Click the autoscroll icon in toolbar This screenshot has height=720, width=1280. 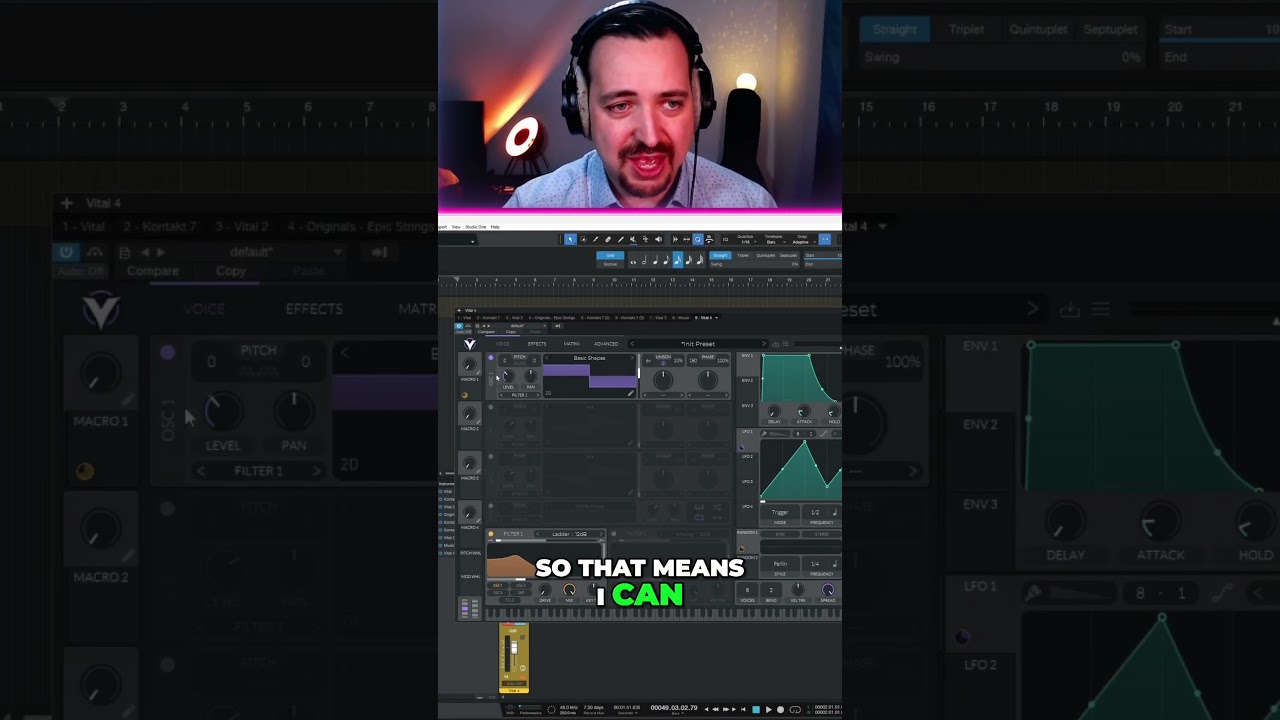675,239
